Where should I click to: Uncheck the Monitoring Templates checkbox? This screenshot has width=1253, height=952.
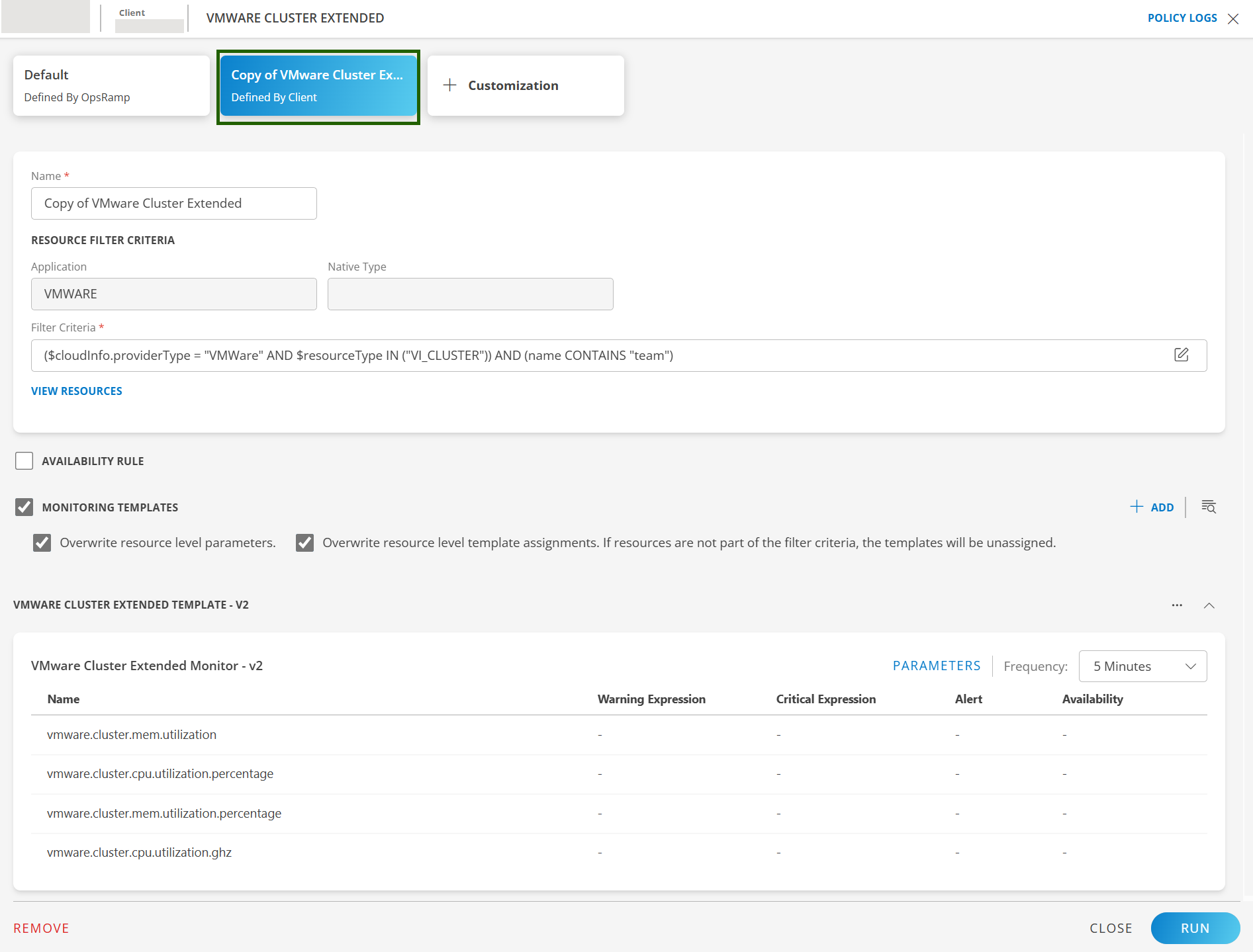tap(24, 507)
